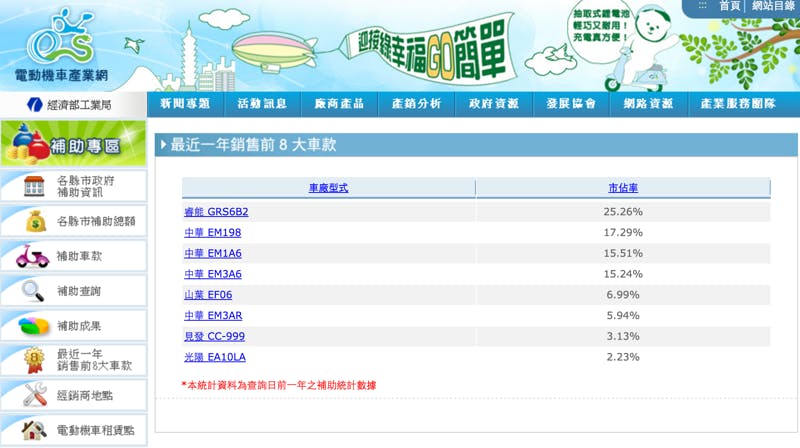Open the 產業服務團隊 menu

738,104
